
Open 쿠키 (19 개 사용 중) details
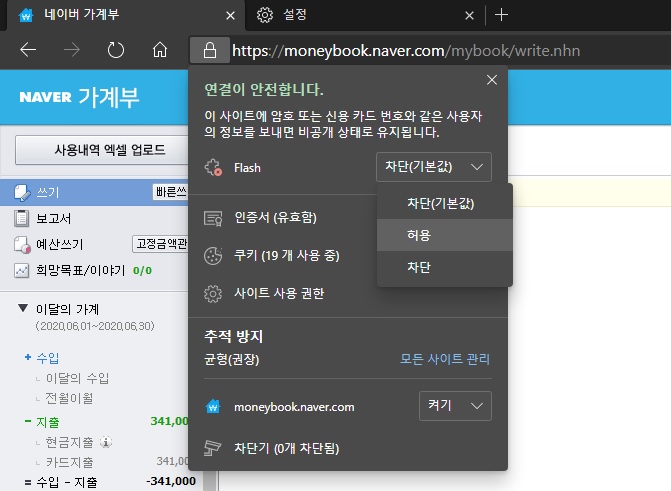[x=287, y=256]
